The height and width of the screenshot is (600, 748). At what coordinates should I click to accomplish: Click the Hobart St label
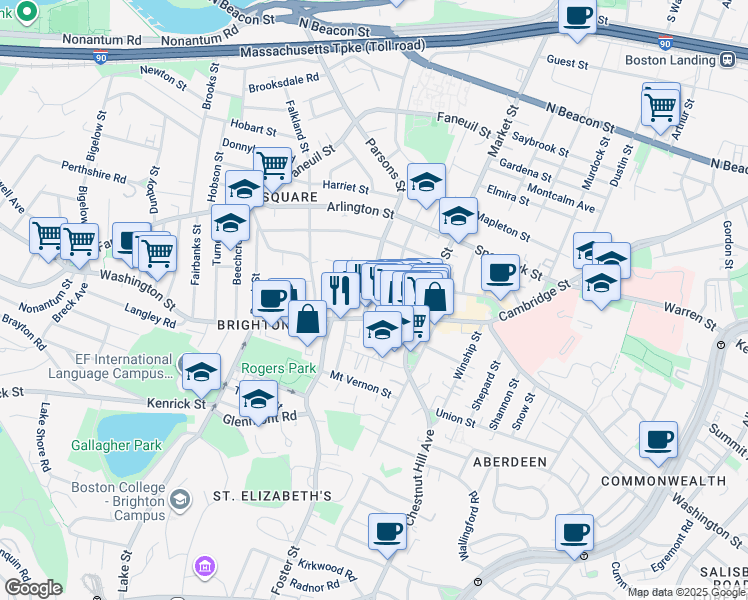click(253, 127)
